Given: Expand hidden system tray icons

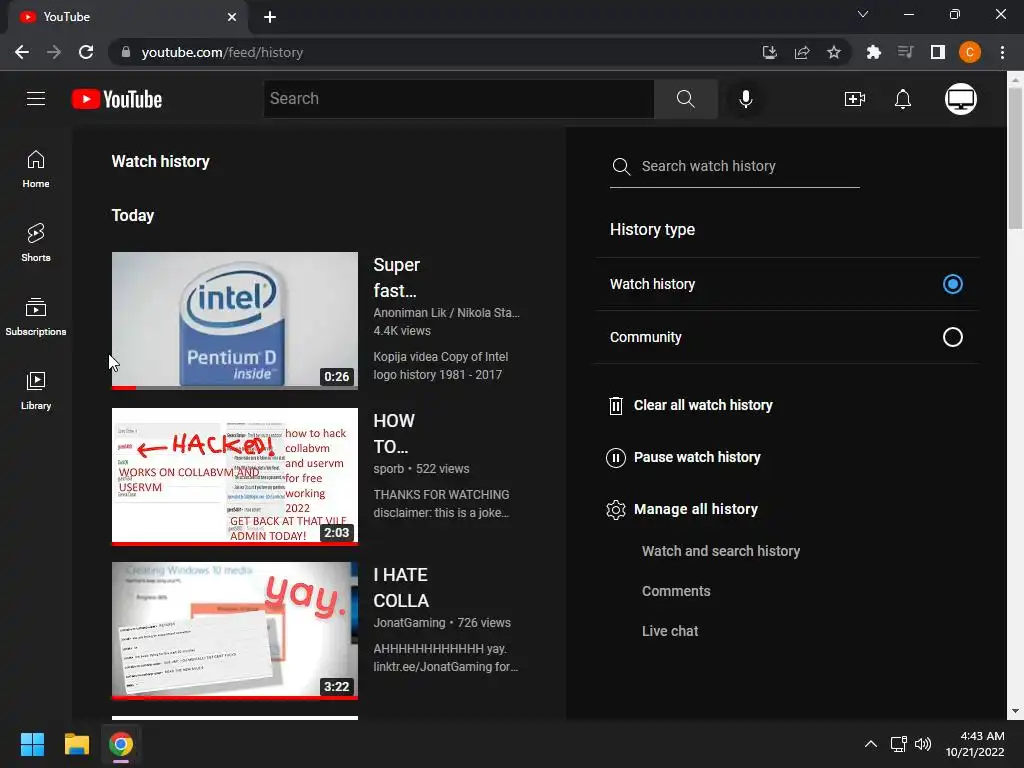Looking at the screenshot, I should point(871,744).
